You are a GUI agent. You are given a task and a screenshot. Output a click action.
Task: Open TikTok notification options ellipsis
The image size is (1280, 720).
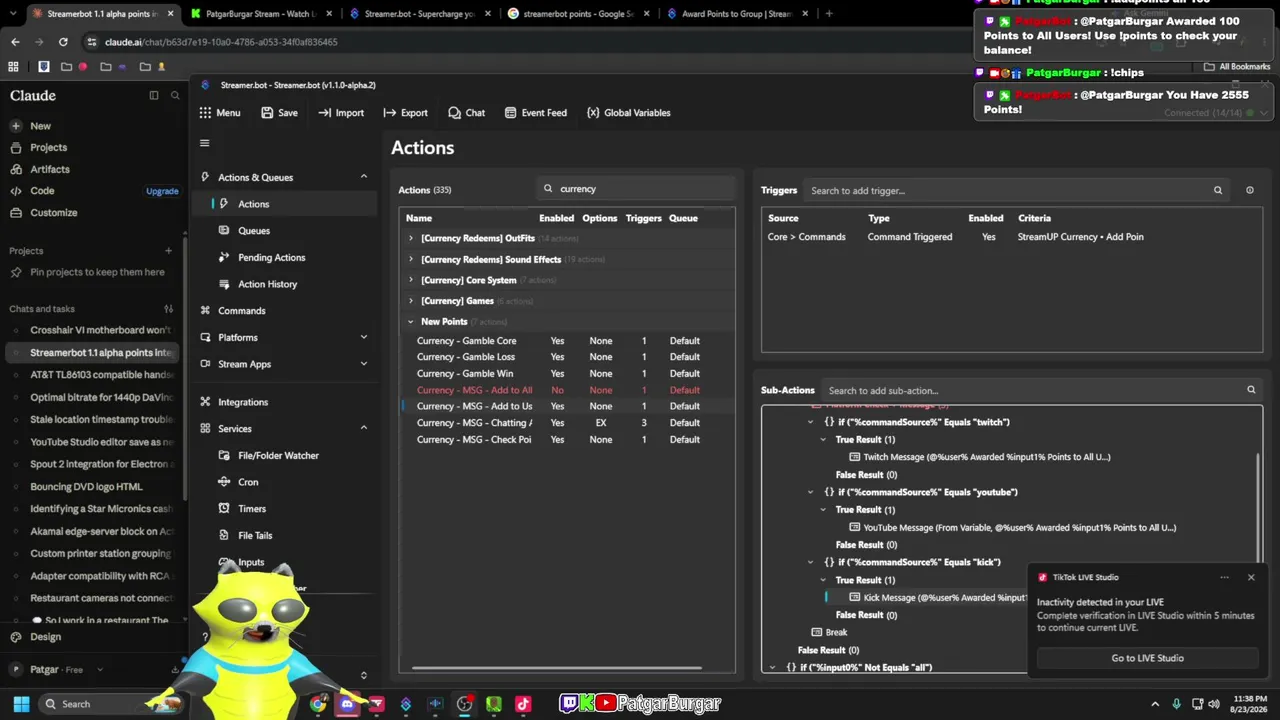(1224, 577)
